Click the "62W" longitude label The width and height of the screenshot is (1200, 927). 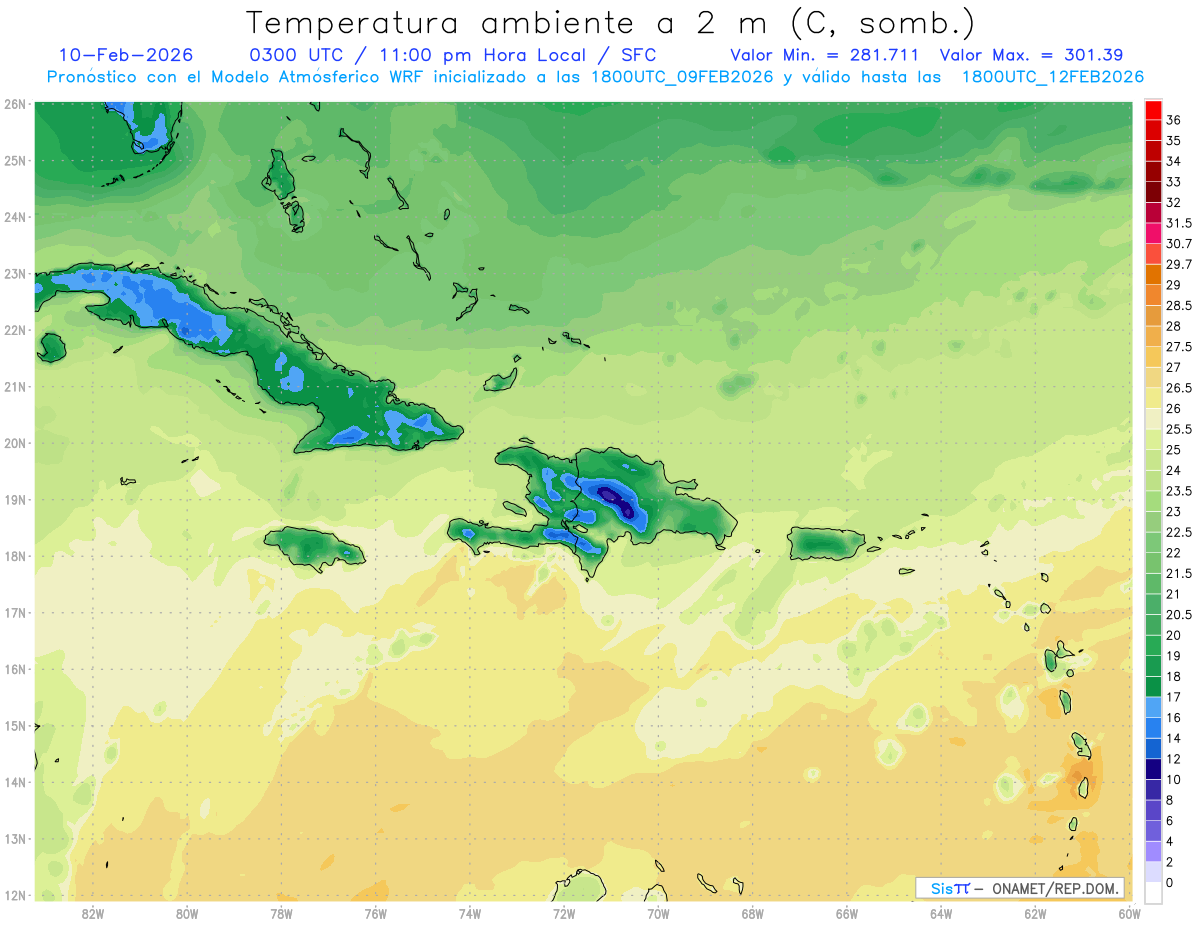(x=1035, y=914)
